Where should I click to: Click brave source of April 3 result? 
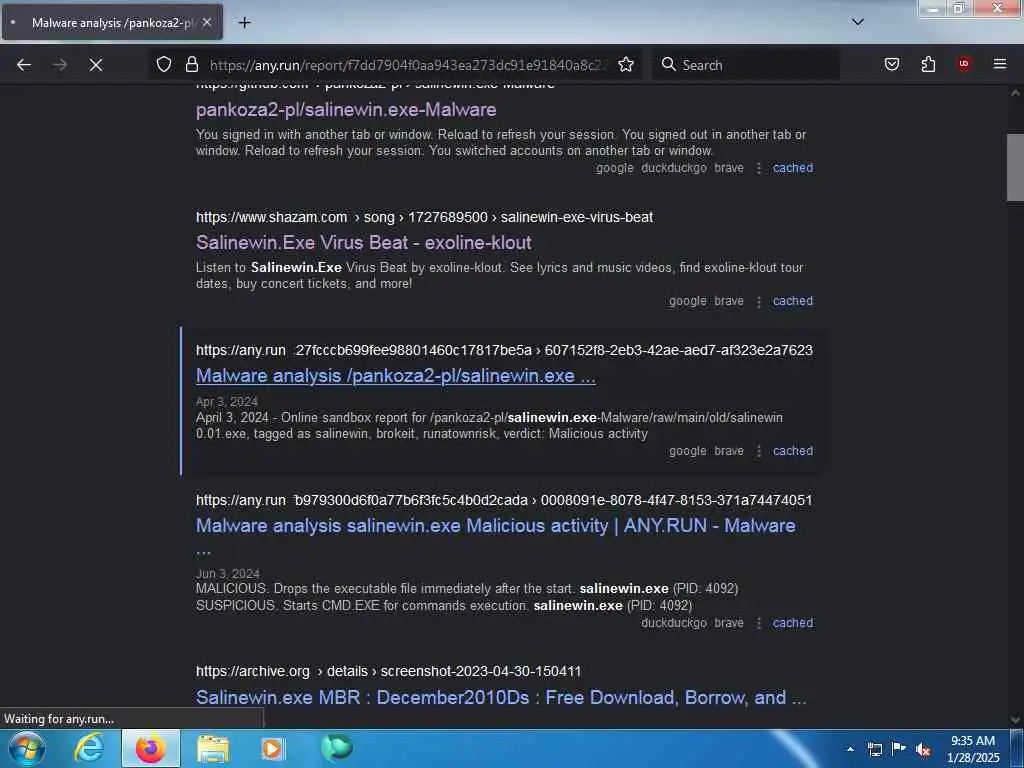[729, 451]
